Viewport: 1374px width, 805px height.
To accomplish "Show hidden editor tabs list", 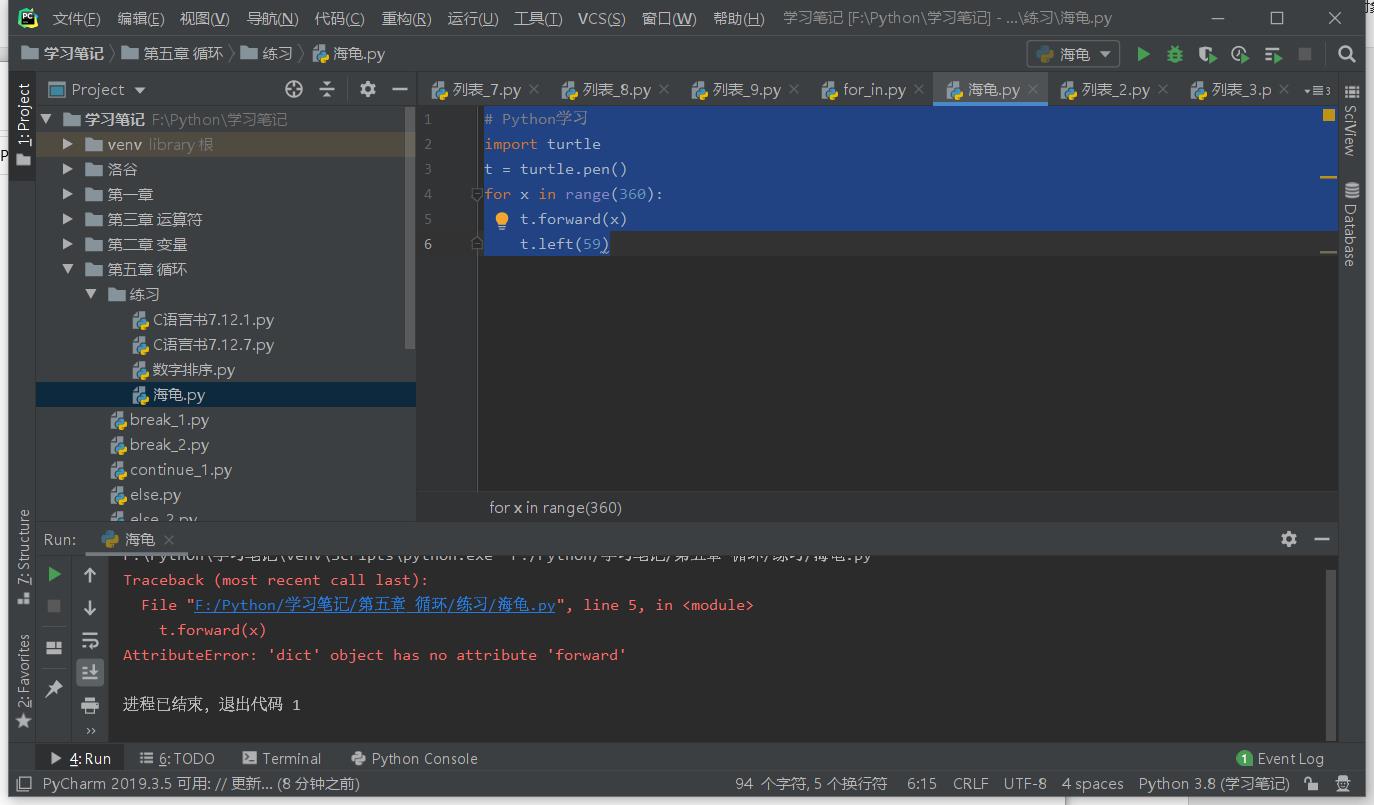I will click(x=1317, y=90).
